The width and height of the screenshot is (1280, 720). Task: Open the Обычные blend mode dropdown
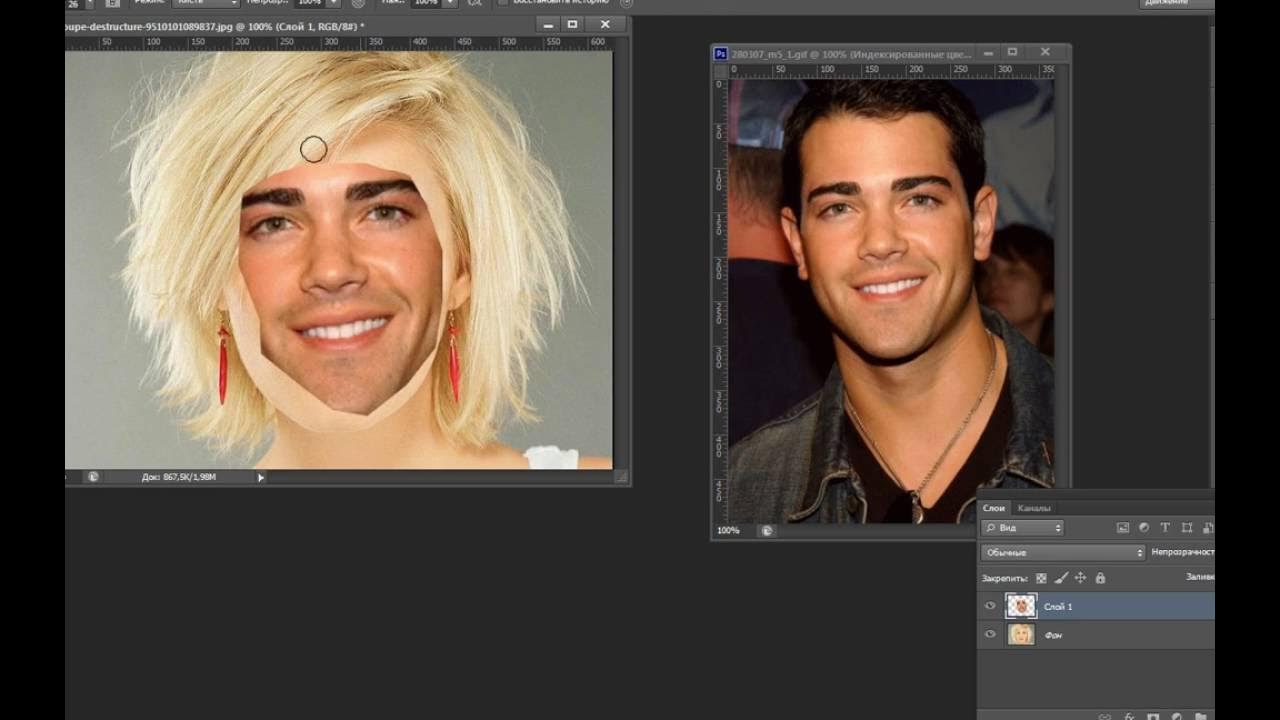pyautogui.click(x=1063, y=552)
